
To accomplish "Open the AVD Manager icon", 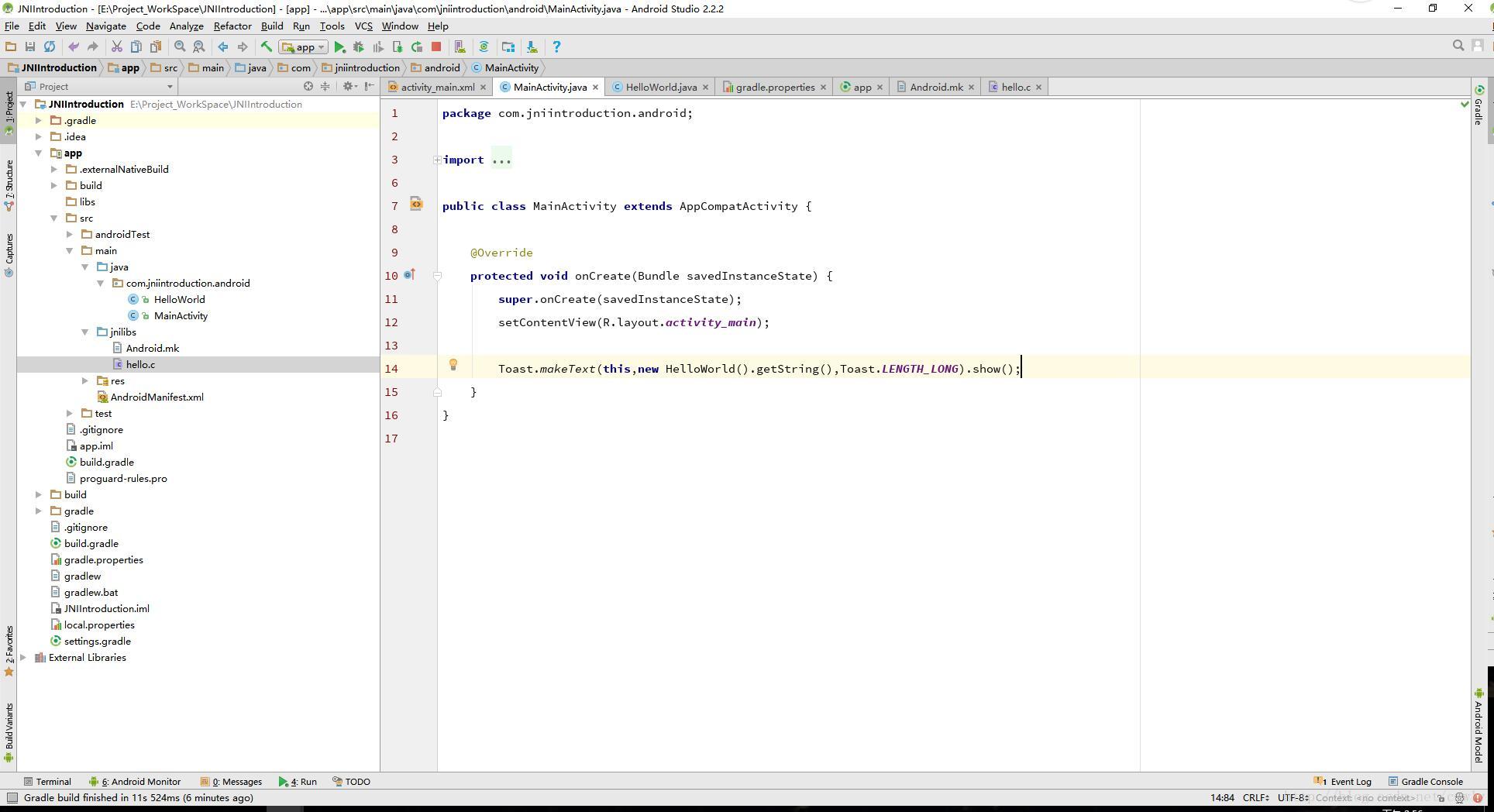I will point(460,47).
